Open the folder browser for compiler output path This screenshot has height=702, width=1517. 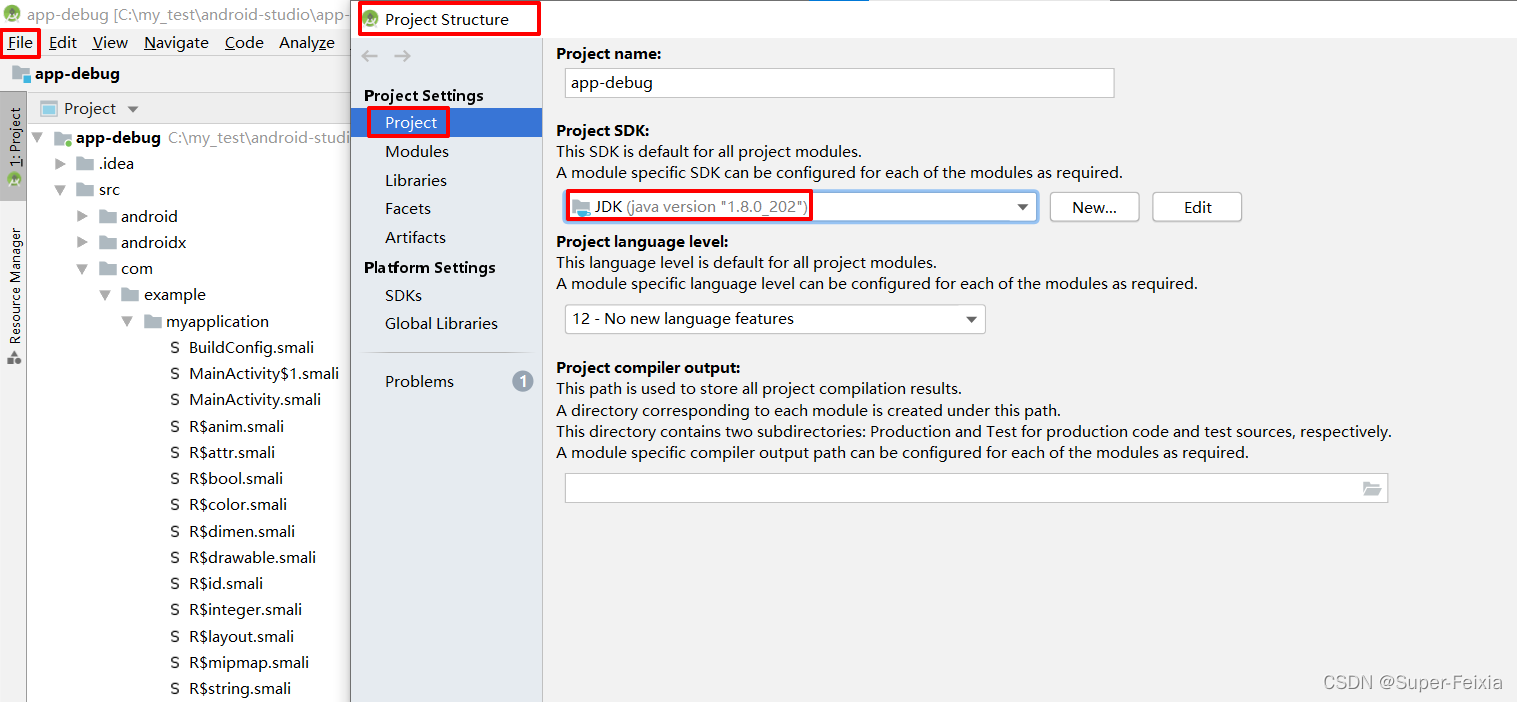click(x=1373, y=488)
